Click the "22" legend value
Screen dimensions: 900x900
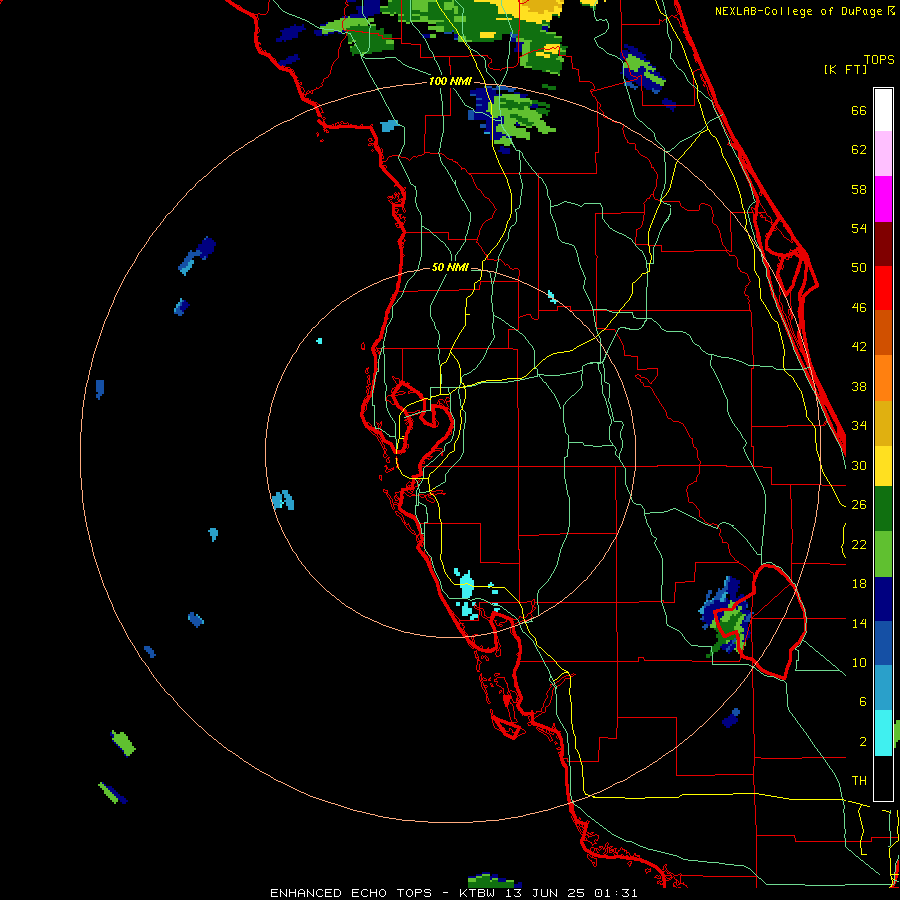pyautogui.click(x=859, y=544)
